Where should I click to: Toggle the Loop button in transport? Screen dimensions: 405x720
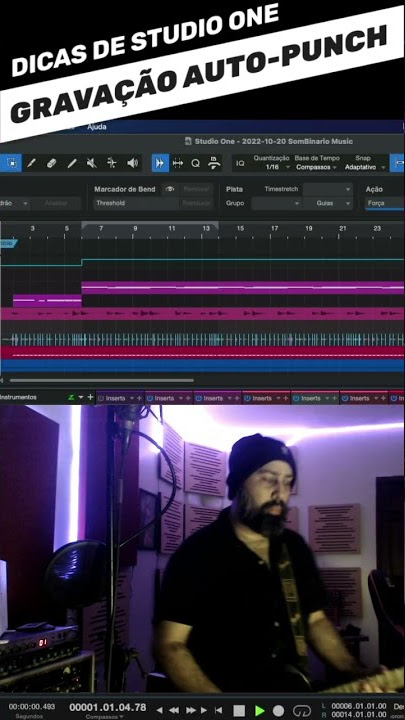click(302, 710)
